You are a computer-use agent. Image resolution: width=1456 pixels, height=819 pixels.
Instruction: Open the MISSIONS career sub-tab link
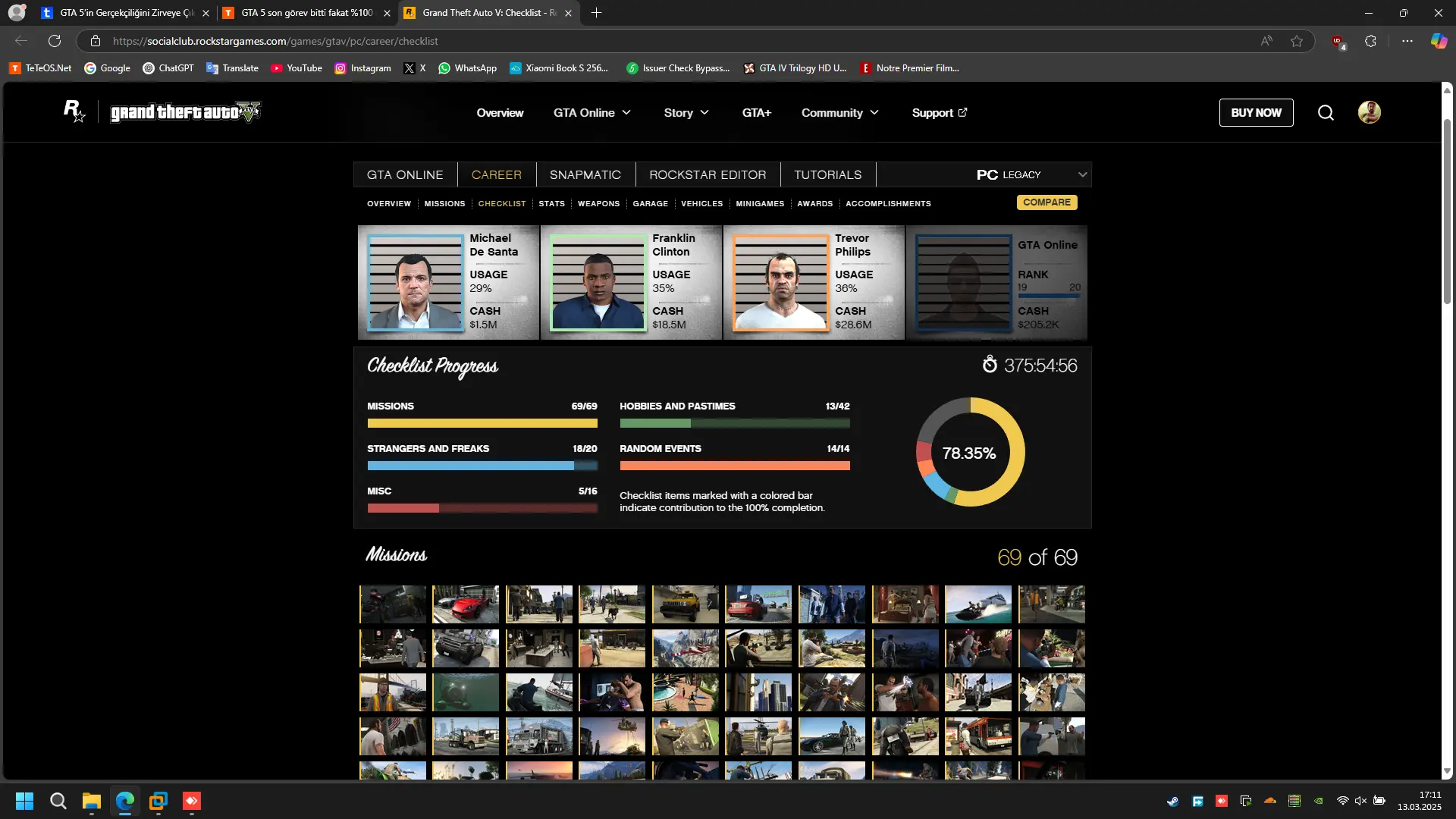[x=444, y=204]
